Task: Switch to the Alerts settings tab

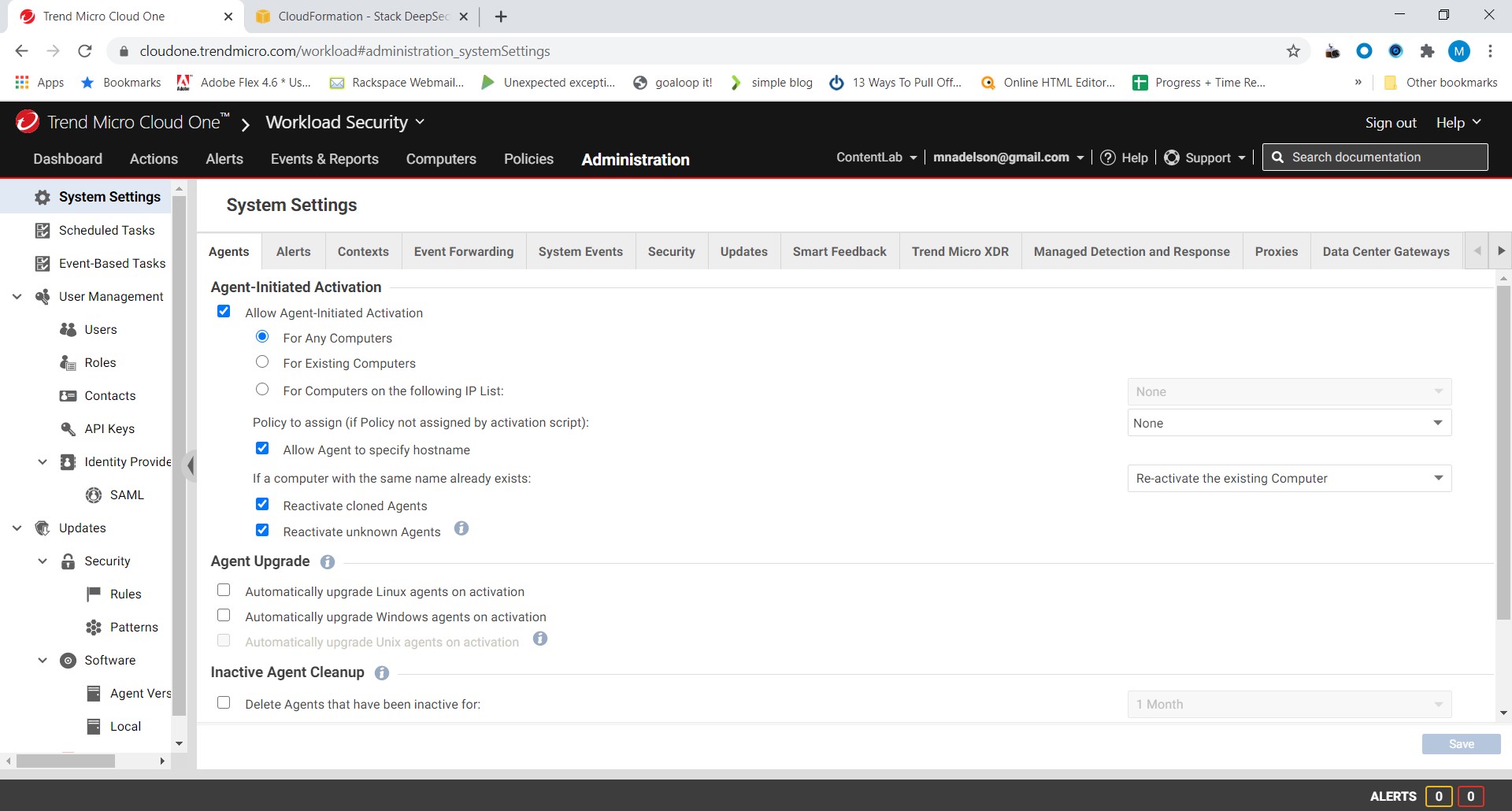Action: pos(293,251)
